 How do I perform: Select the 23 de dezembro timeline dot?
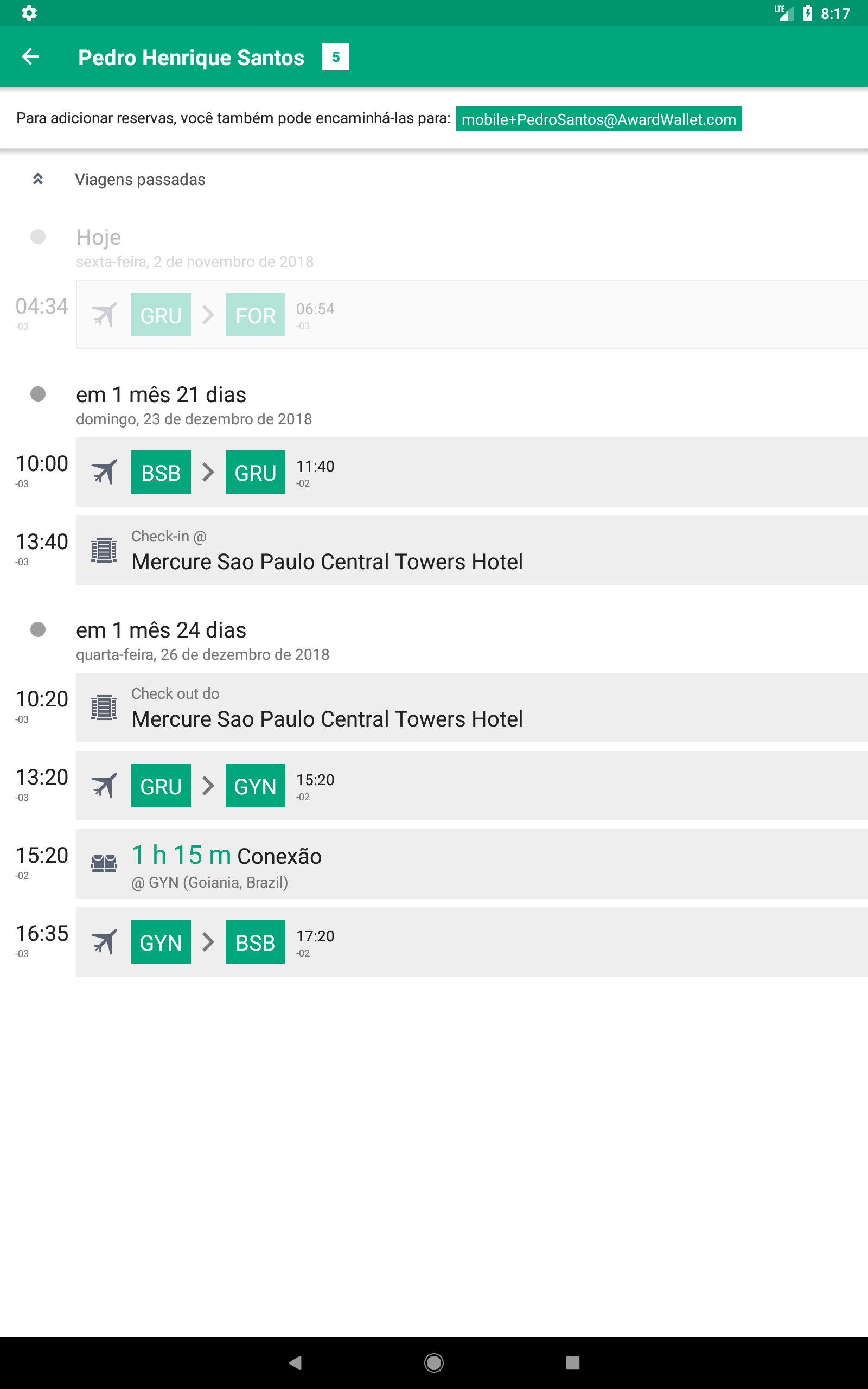pos(38,394)
